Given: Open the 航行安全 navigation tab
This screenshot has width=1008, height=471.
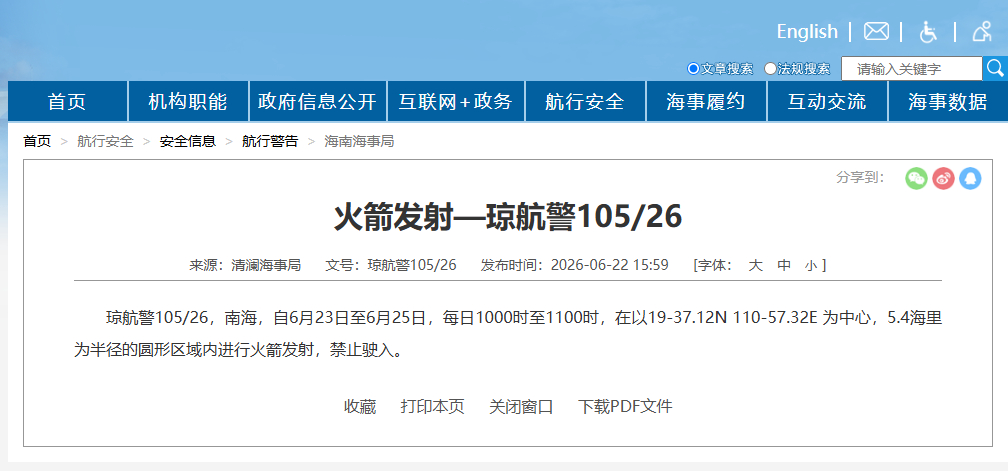Looking at the screenshot, I should (x=585, y=101).
